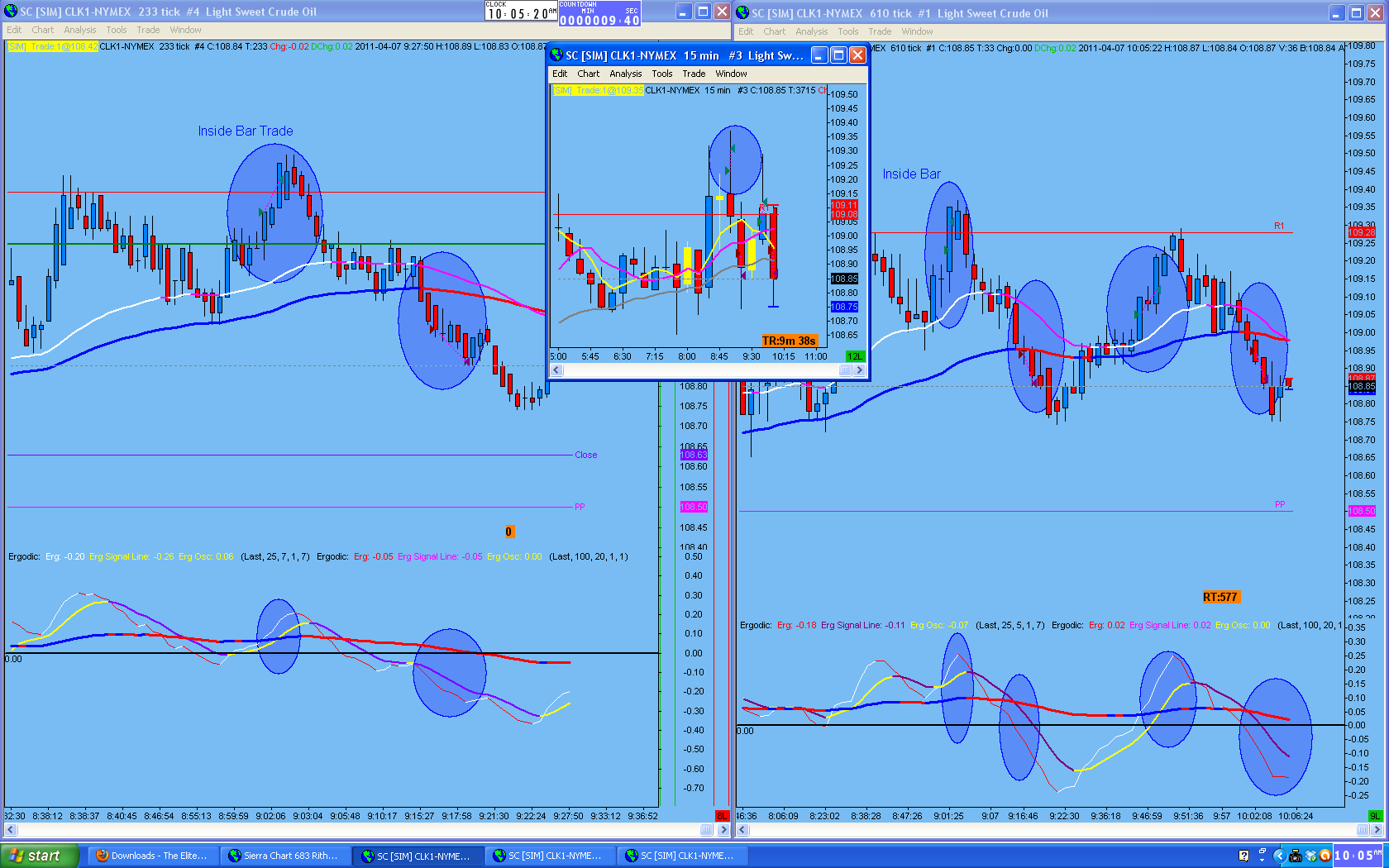Open Trade menu in the 610 tick chart window
The height and width of the screenshot is (868, 1389).
point(880,31)
